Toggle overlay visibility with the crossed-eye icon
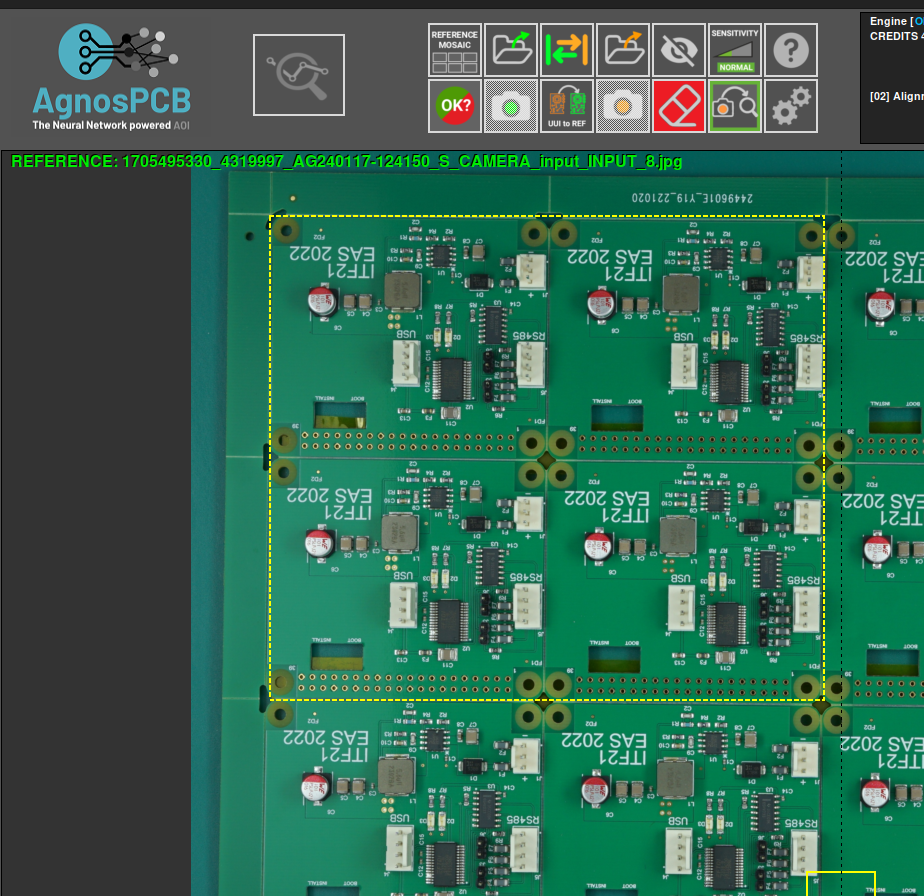The width and height of the screenshot is (924, 896). (679, 48)
